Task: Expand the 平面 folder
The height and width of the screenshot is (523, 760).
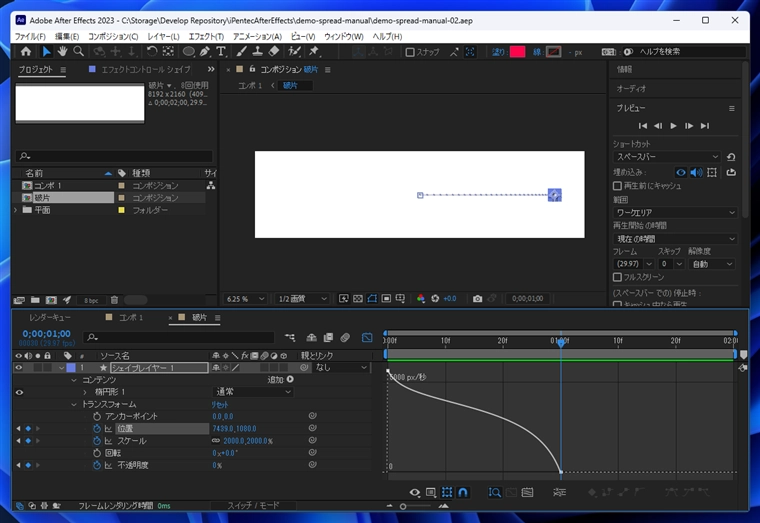Action: coord(15,210)
